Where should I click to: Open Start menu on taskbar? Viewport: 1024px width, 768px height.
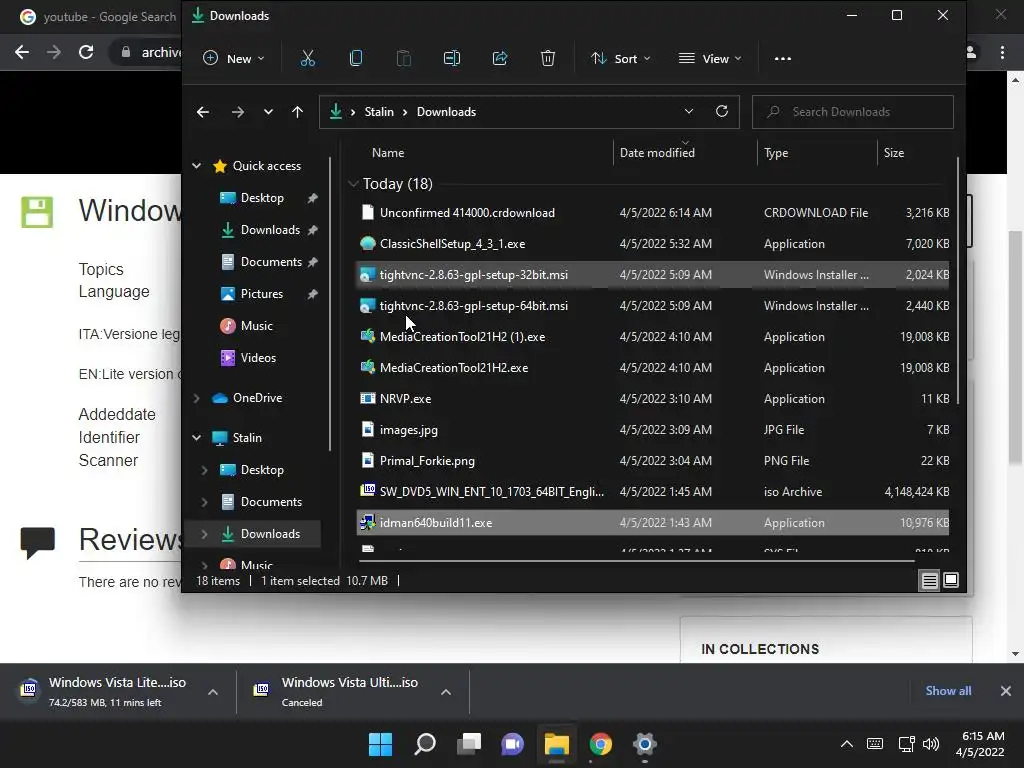tap(380, 744)
